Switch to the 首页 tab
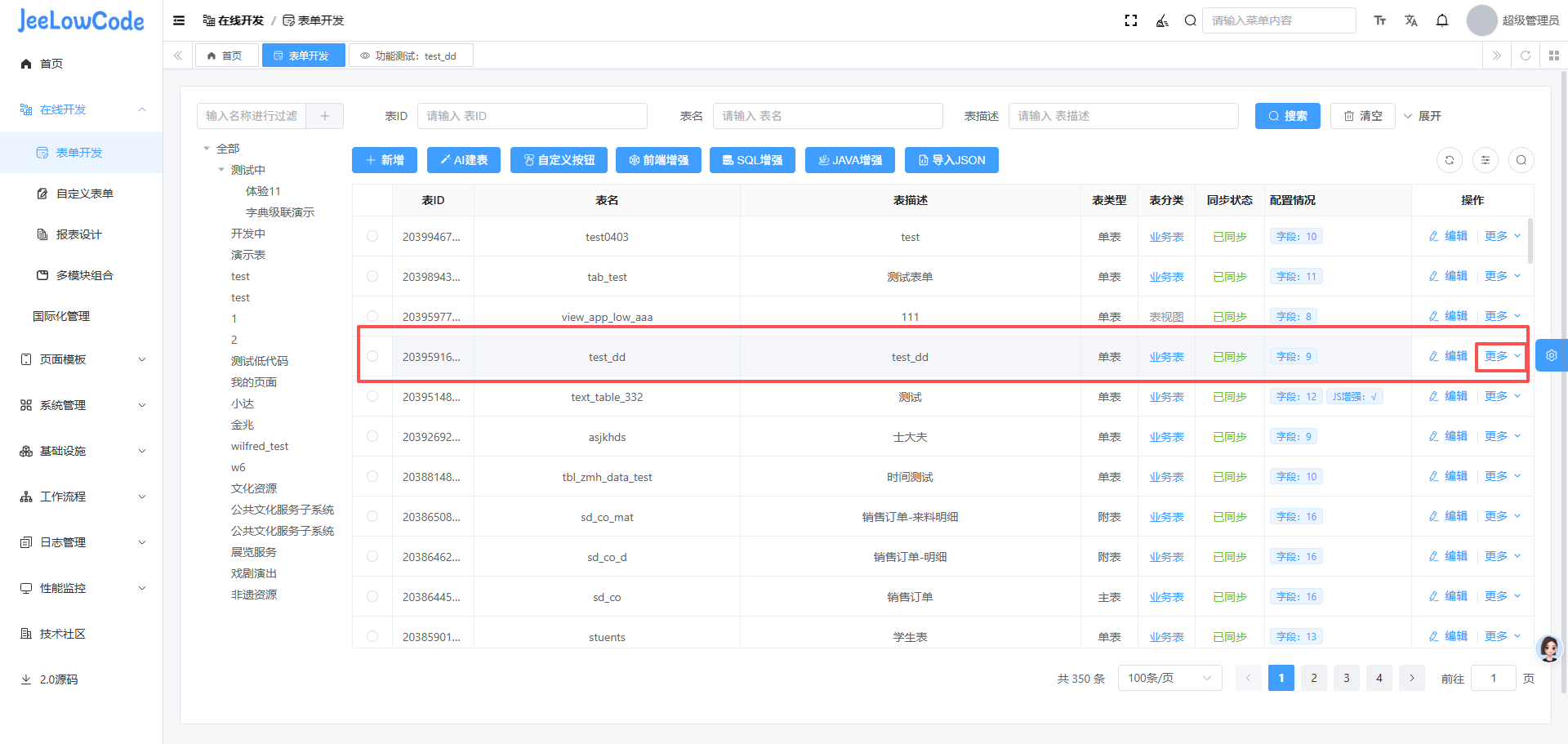This screenshot has height=744, width=1568. [x=225, y=56]
